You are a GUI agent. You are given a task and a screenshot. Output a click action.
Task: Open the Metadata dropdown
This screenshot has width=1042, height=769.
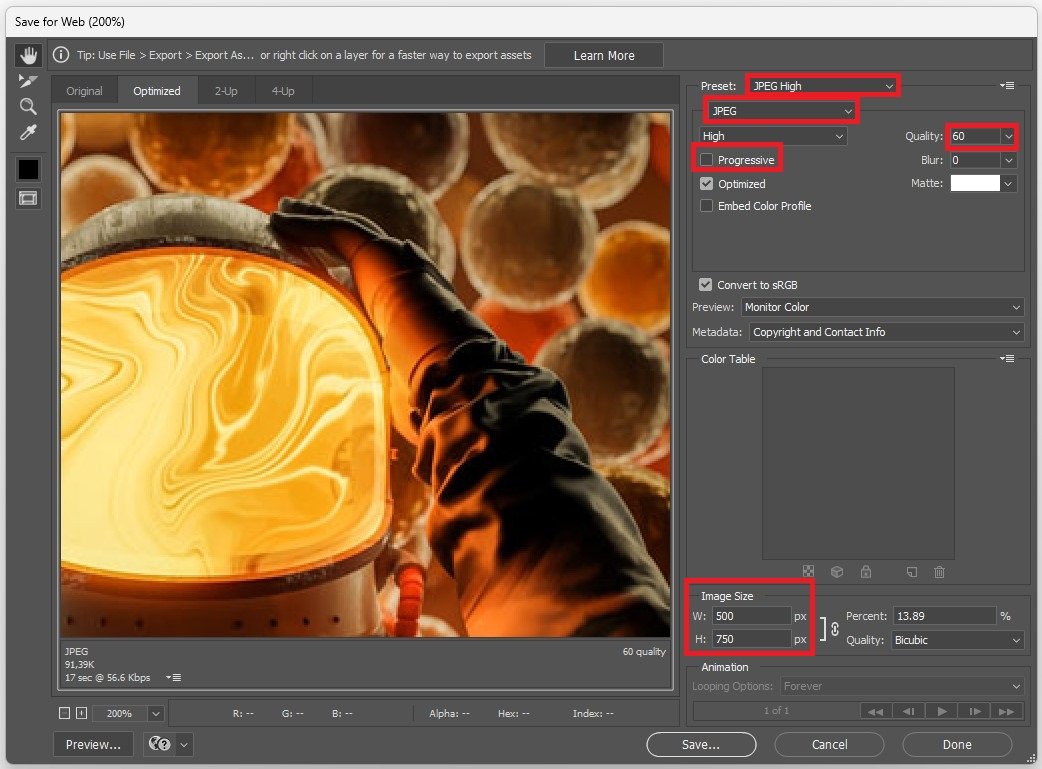(x=886, y=332)
